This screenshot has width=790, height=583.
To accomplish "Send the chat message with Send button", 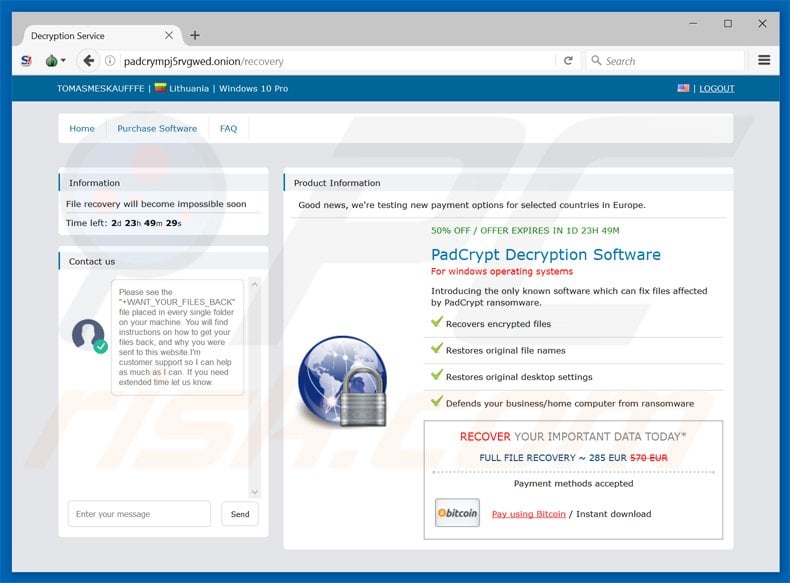I will [240, 514].
